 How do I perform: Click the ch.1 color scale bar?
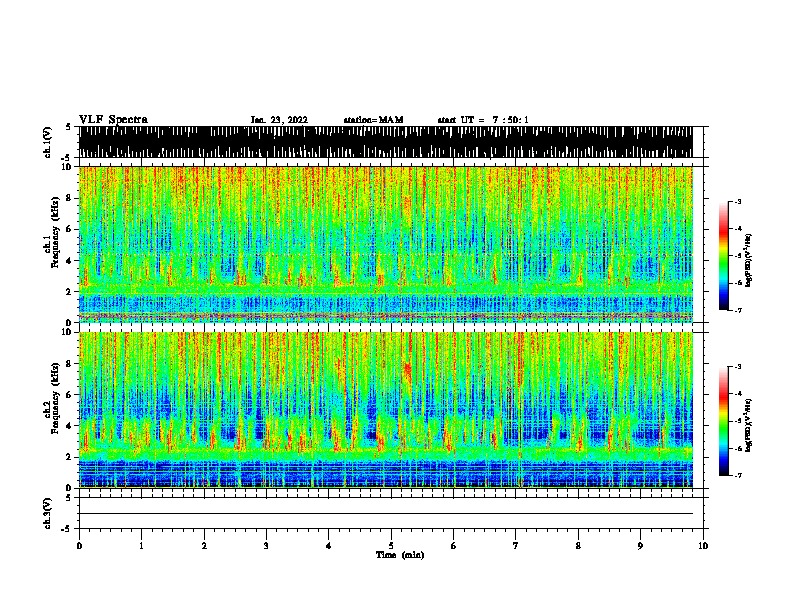(724, 256)
